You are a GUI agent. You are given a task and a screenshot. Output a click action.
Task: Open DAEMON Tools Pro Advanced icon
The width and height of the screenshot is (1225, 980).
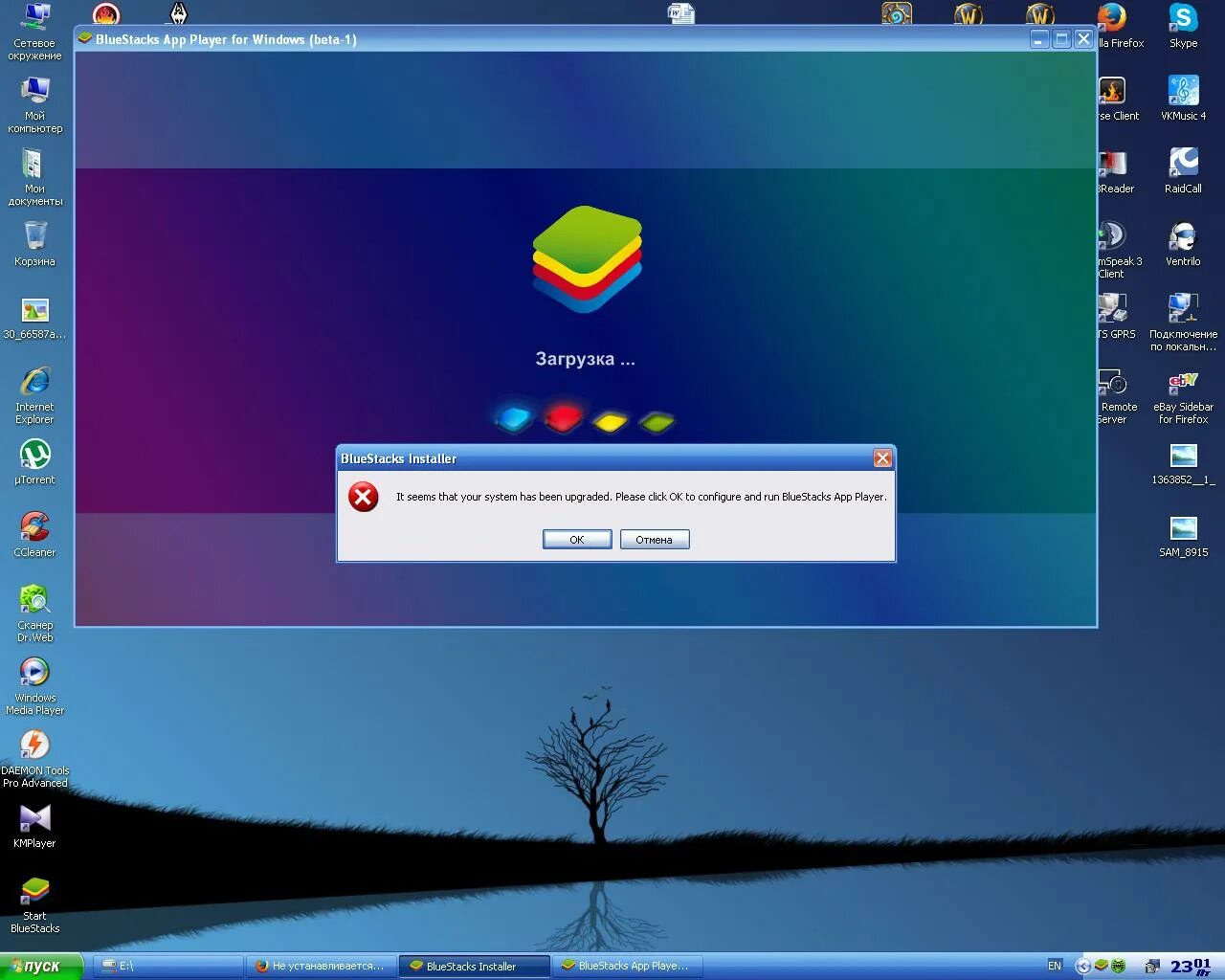coord(34,758)
